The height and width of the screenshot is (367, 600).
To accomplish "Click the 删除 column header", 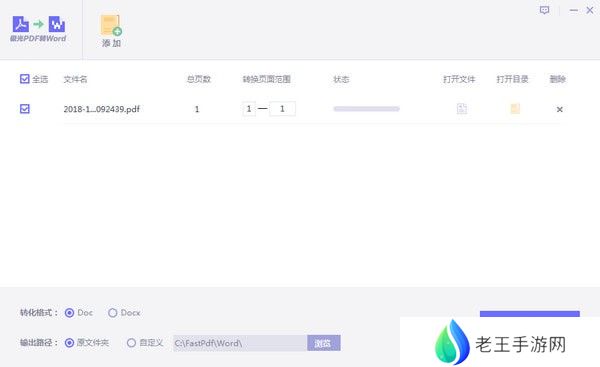I will [x=558, y=79].
